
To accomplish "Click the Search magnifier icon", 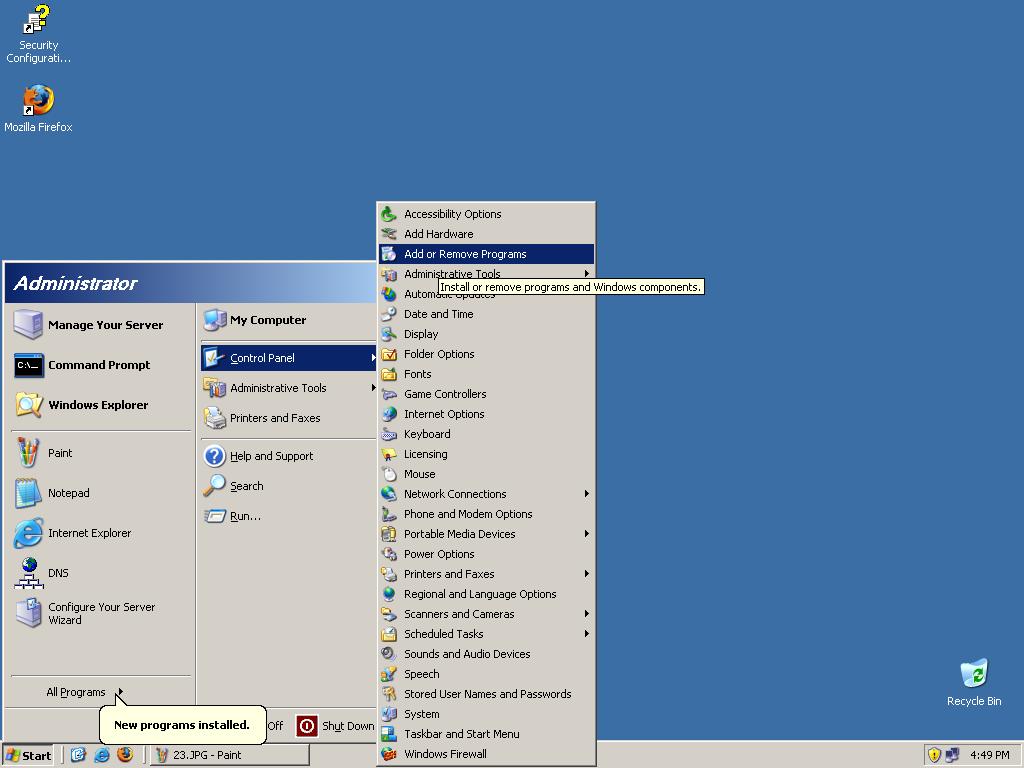I will 214,485.
